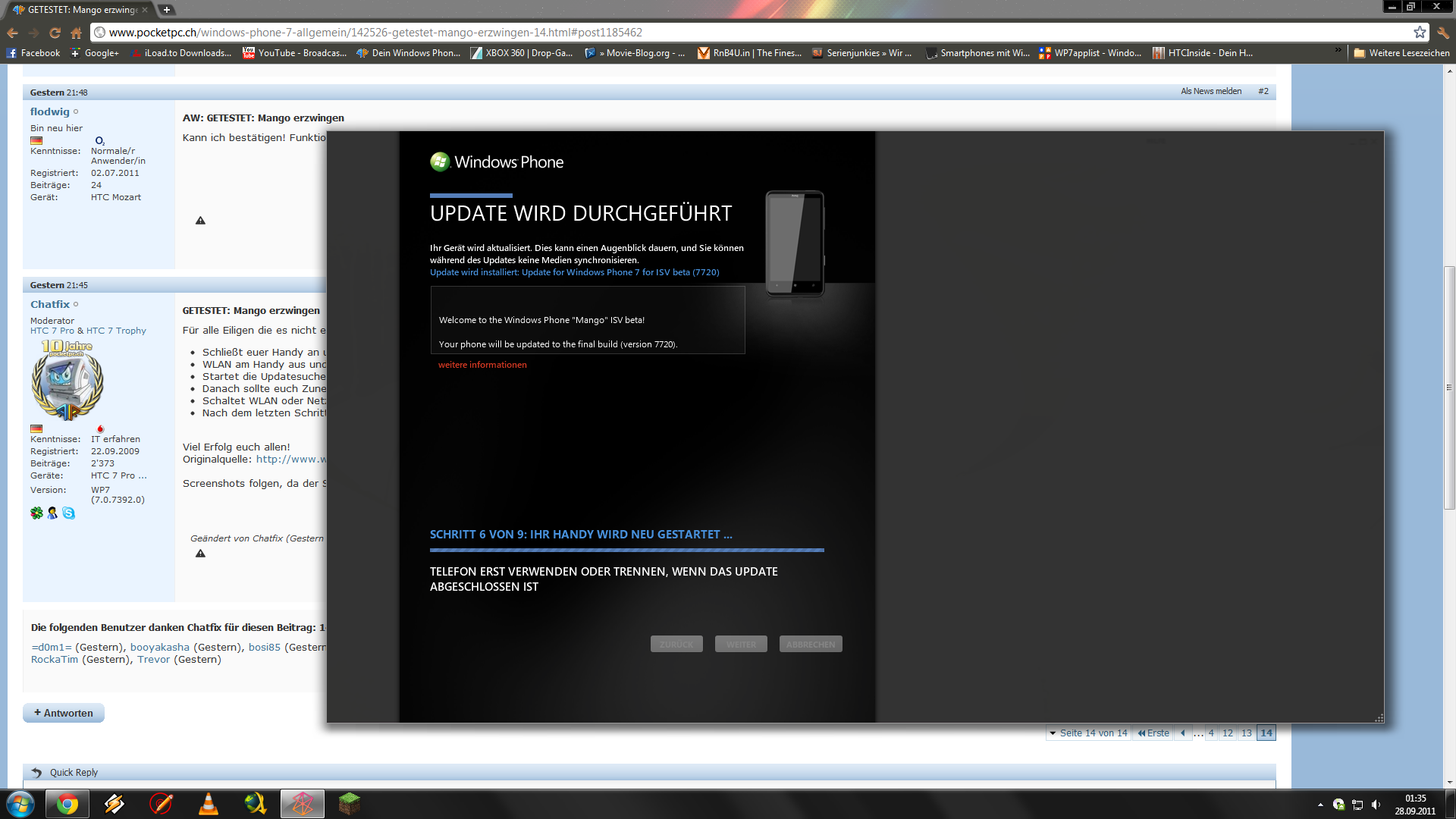
Task: Open Chatfix's user profile
Action: [50, 304]
